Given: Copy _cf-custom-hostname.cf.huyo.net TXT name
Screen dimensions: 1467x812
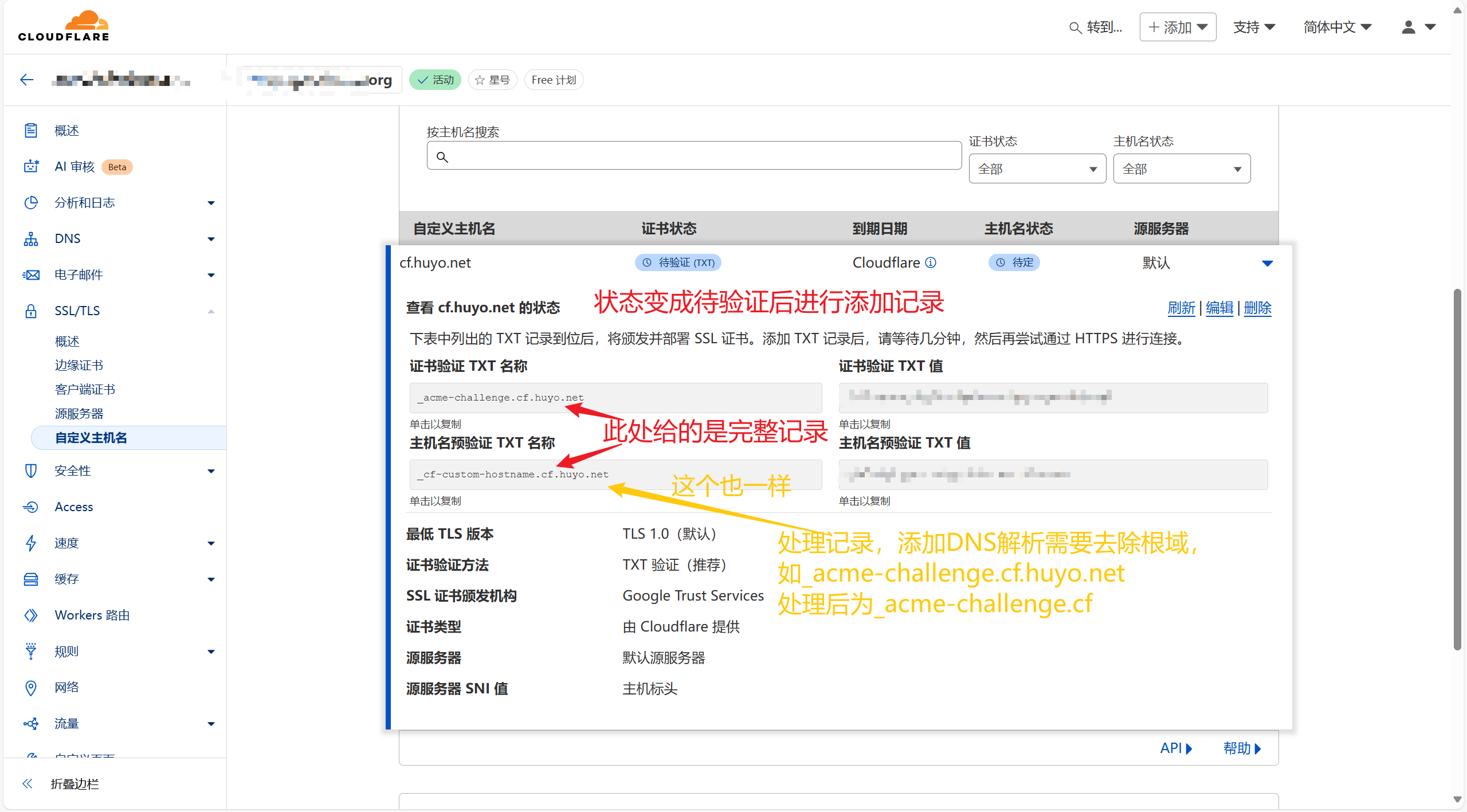Looking at the screenshot, I should (x=615, y=474).
